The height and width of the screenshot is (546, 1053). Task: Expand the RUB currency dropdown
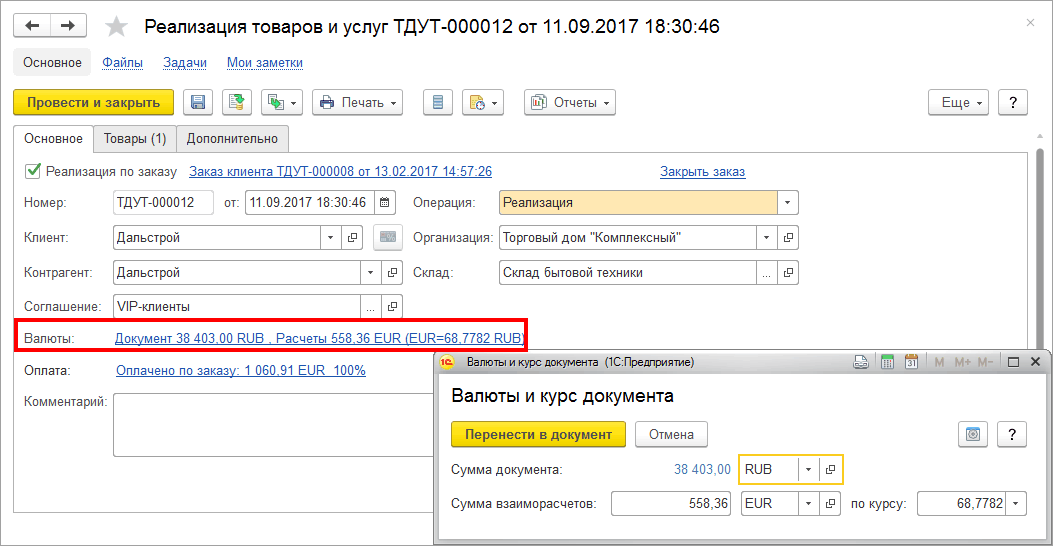[x=808, y=469]
